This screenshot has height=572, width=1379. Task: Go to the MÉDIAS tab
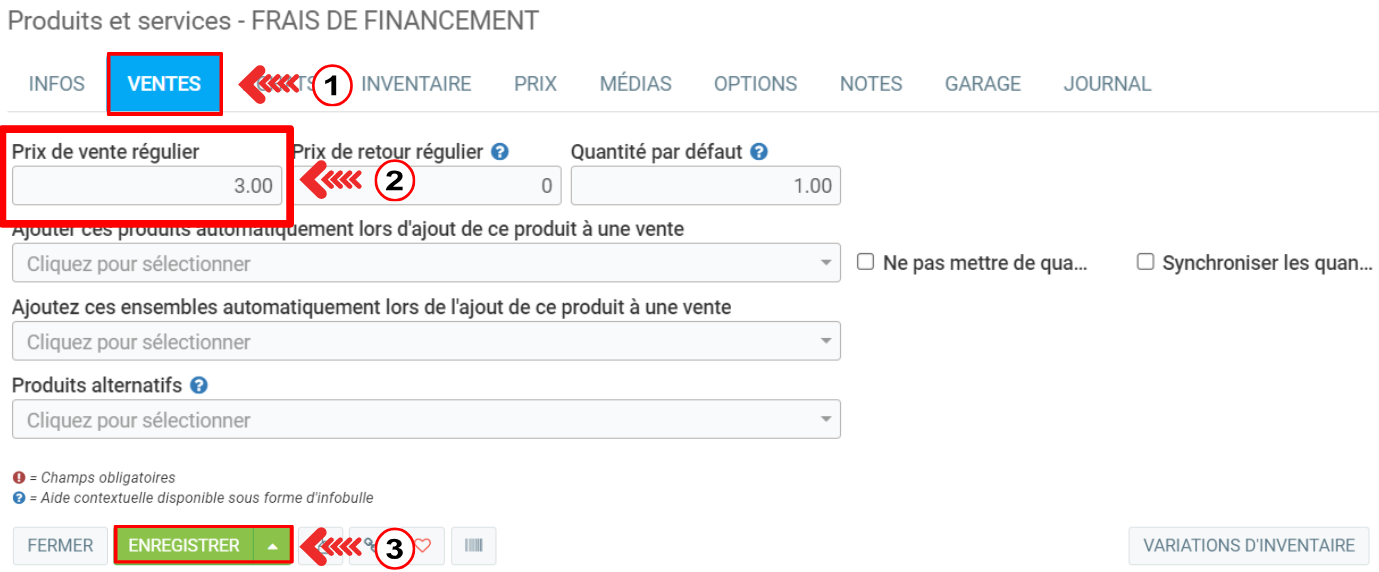point(636,84)
